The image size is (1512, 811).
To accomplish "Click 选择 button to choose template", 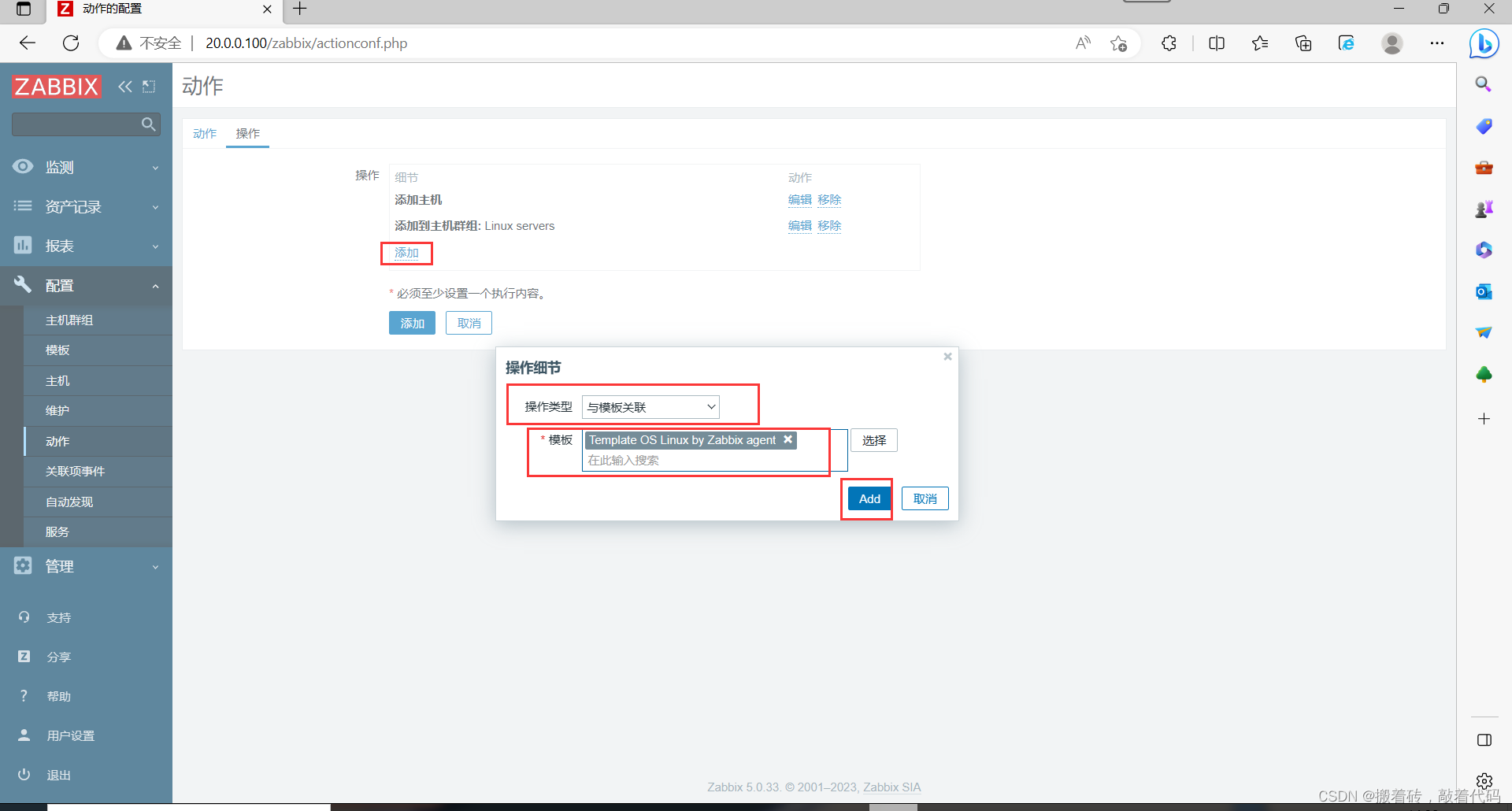I will tap(874, 440).
